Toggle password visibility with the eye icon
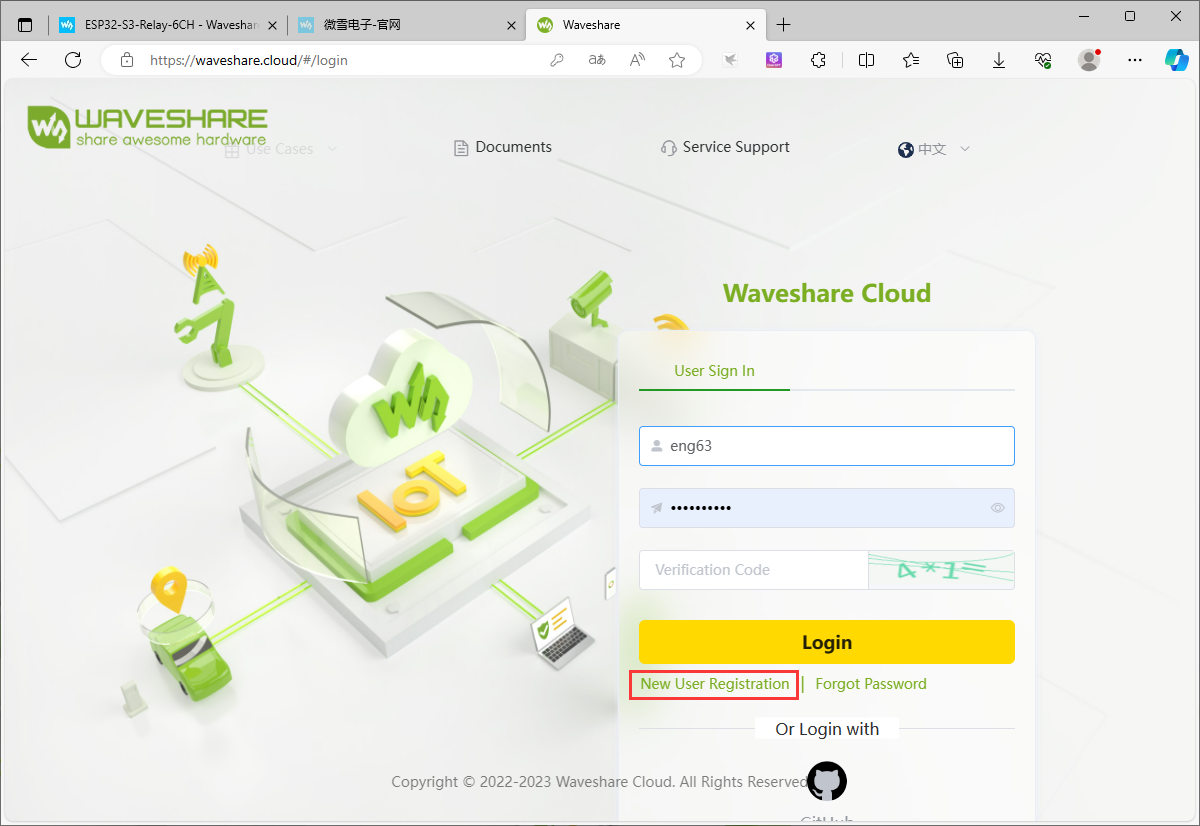Viewport: 1200px width, 826px height. point(997,508)
